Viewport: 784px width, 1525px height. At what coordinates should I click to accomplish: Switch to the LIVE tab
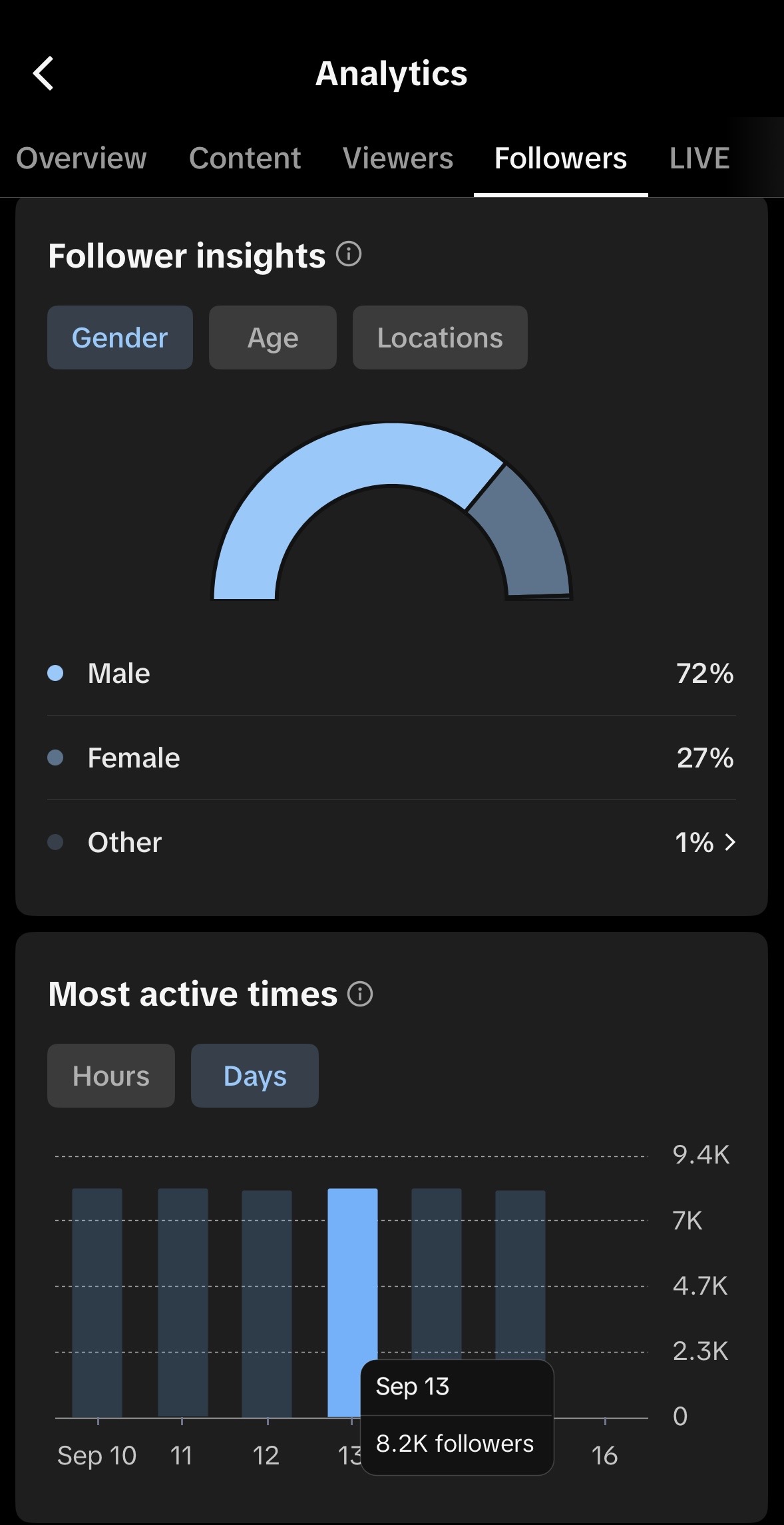pyautogui.click(x=699, y=158)
